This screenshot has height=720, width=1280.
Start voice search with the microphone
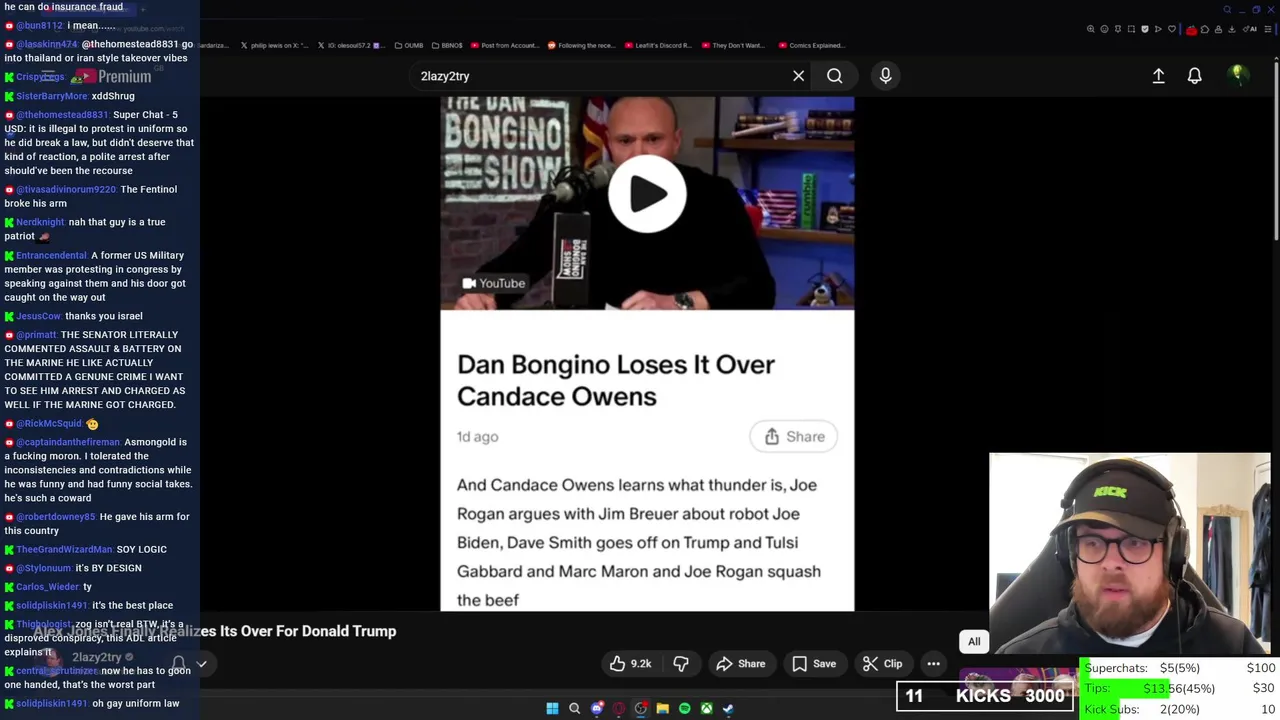885,76
